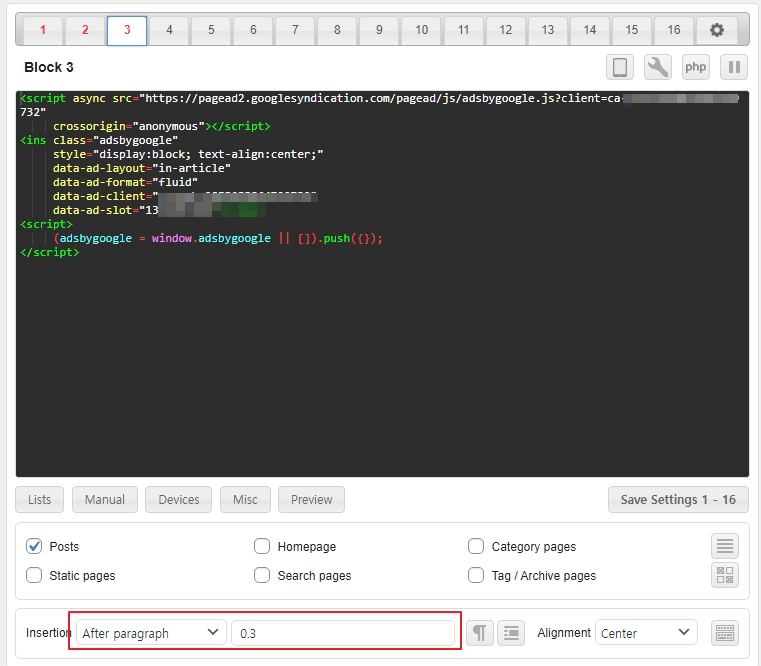The image size is (761, 666).
Task: Click the data-ad-layout="in-article" code line
Action: tap(142, 168)
